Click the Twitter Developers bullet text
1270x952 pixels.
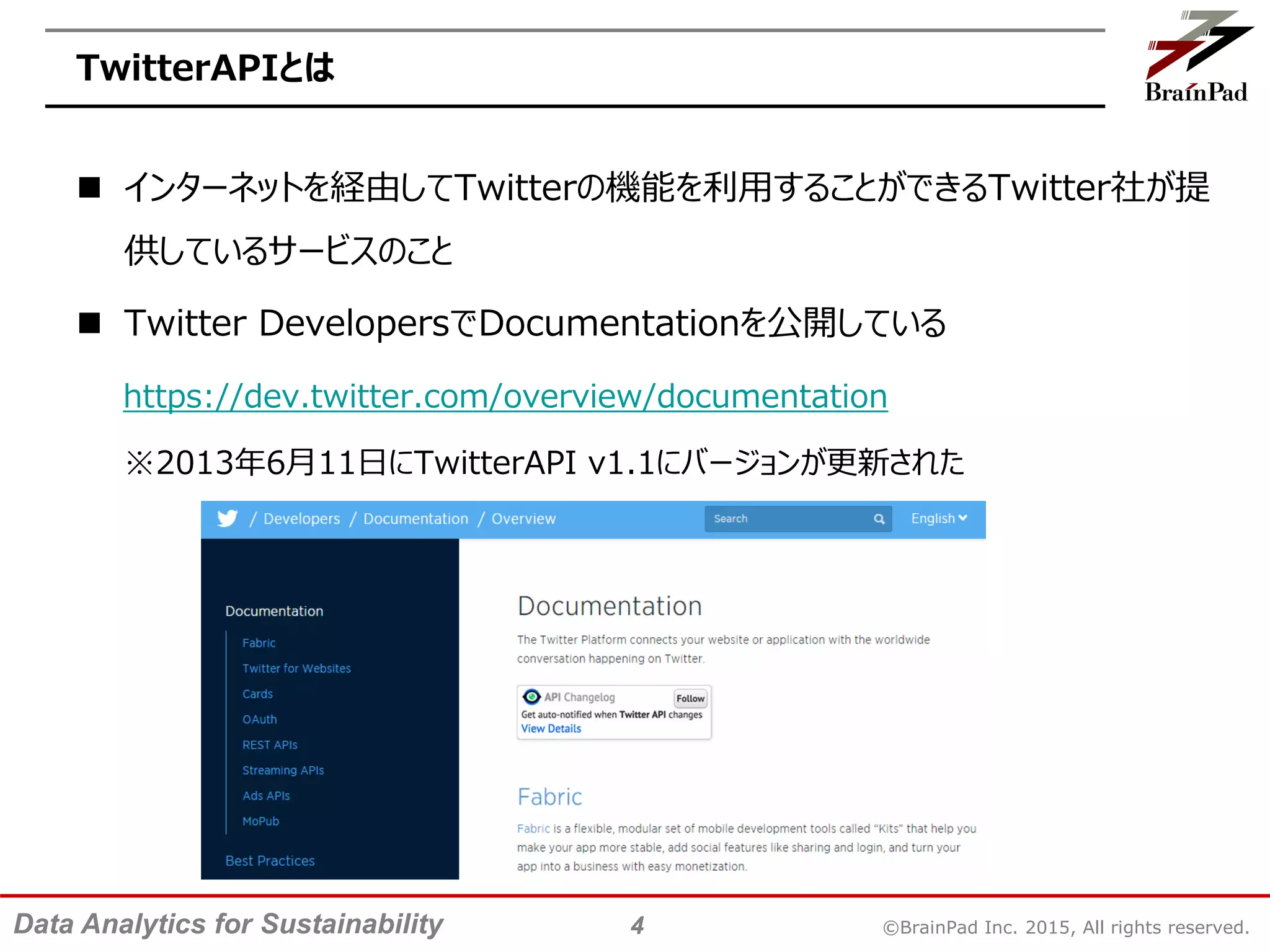click(535, 324)
